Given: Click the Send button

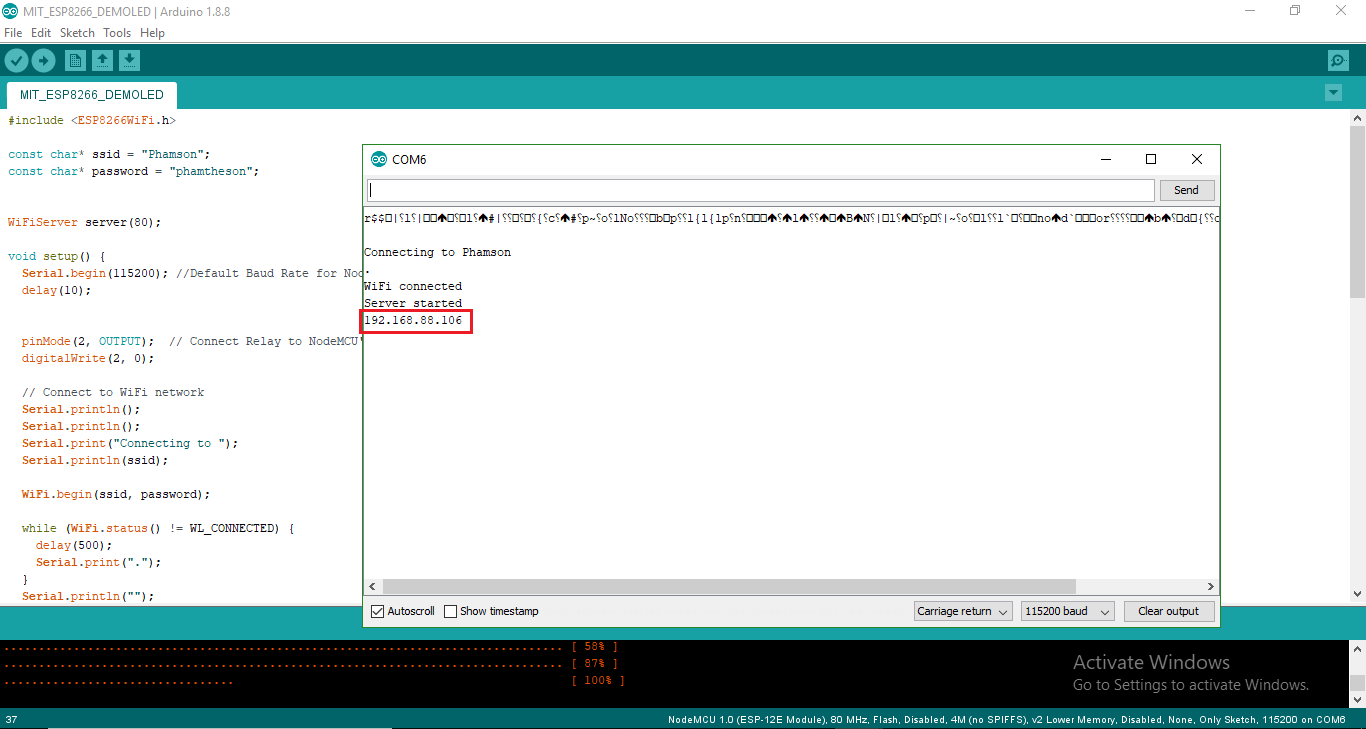Looking at the screenshot, I should point(1186,190).
